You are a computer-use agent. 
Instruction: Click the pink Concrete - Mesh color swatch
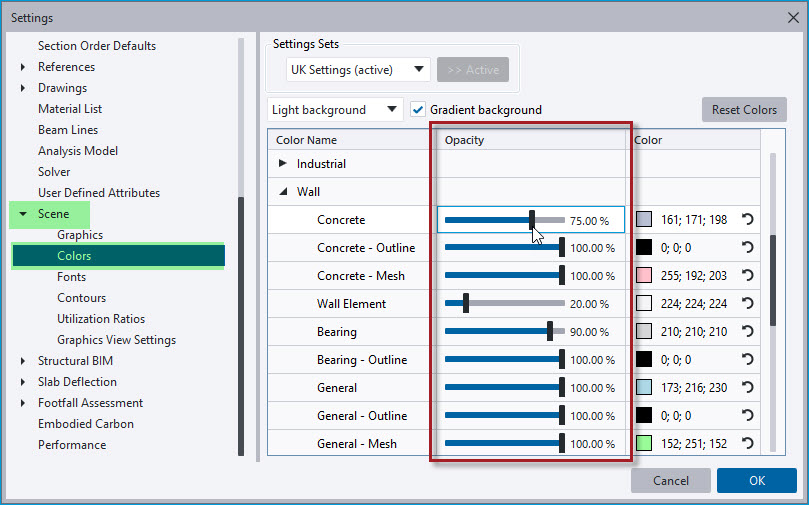pyautogui.click(x=644, y=275)
